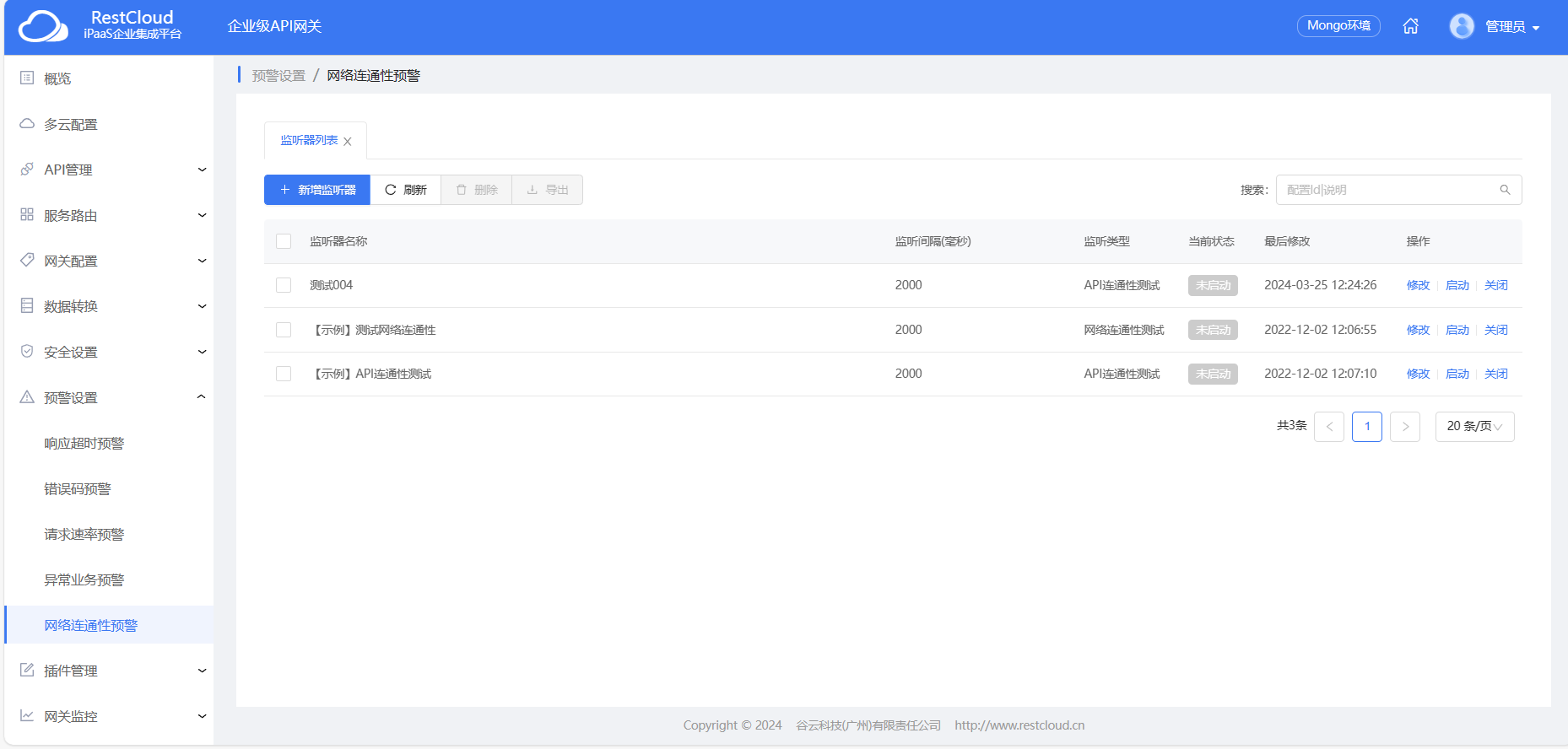The height and width of the screenshot is (749, 1568).
Task: Expand the 插件管理 menu
Action: (x=202, y=671)
